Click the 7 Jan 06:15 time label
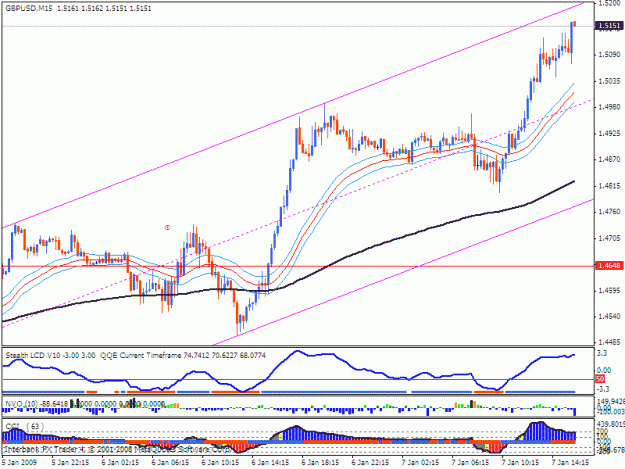The width and height of the screenshot is (625, 469). pos(470,463)
